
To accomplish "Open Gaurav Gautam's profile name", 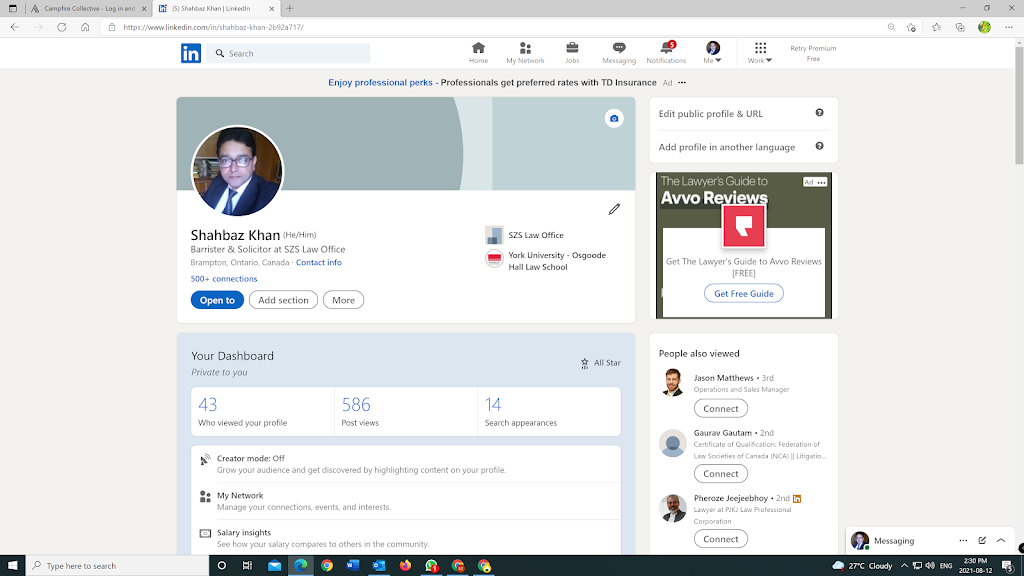I will (x=722, y=433).
